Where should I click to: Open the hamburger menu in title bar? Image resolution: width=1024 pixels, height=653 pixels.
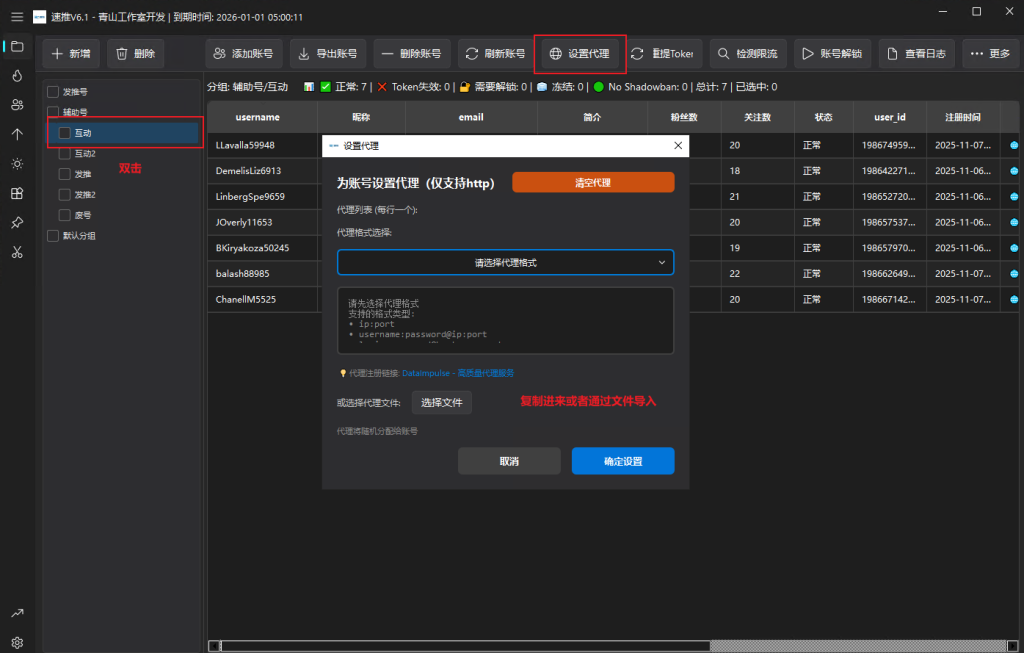pos(16,17)
